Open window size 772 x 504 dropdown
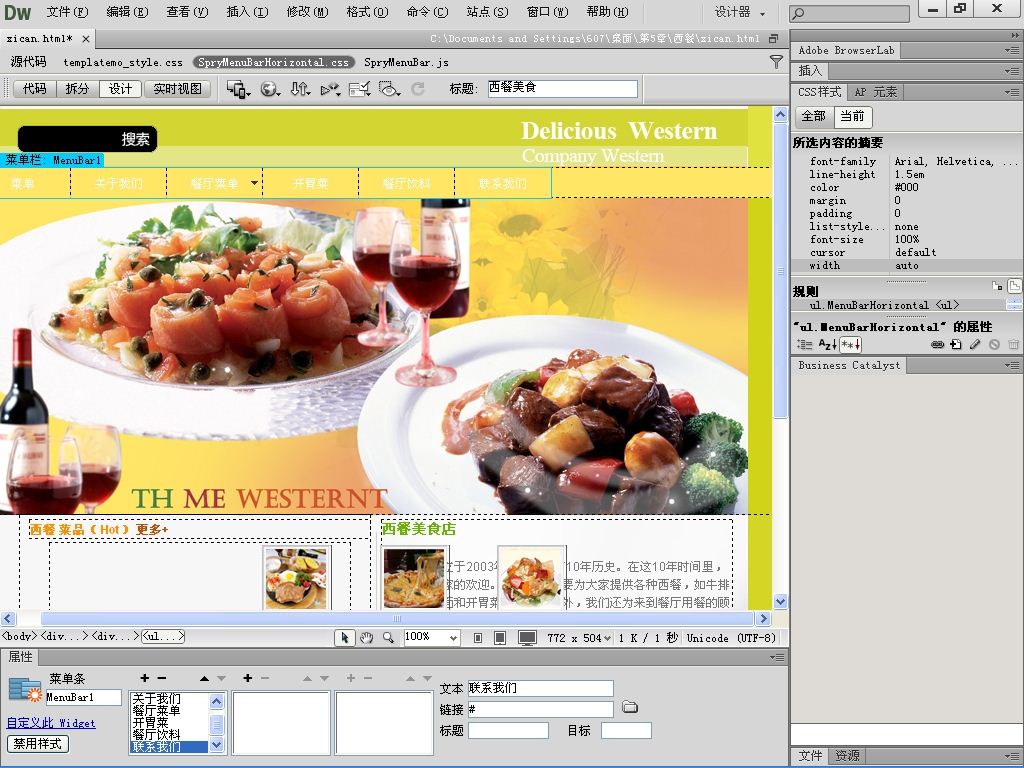The image size is (1024, 768). (579, 638)
